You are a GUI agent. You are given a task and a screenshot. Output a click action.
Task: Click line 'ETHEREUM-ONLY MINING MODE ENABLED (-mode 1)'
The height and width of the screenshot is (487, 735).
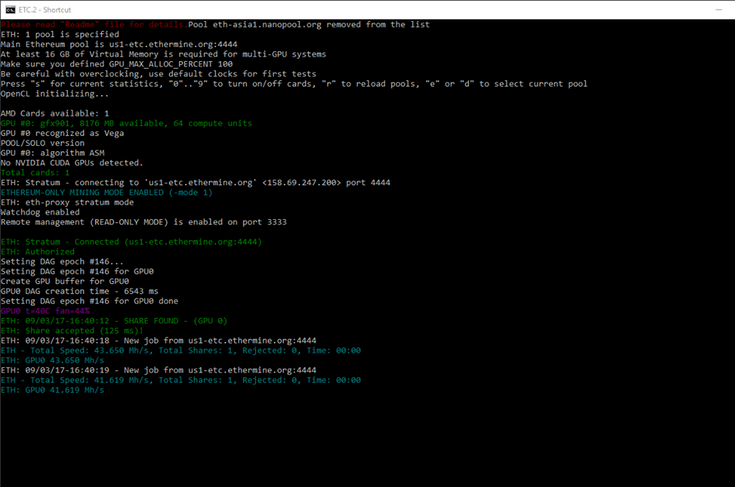click(106, 192)
